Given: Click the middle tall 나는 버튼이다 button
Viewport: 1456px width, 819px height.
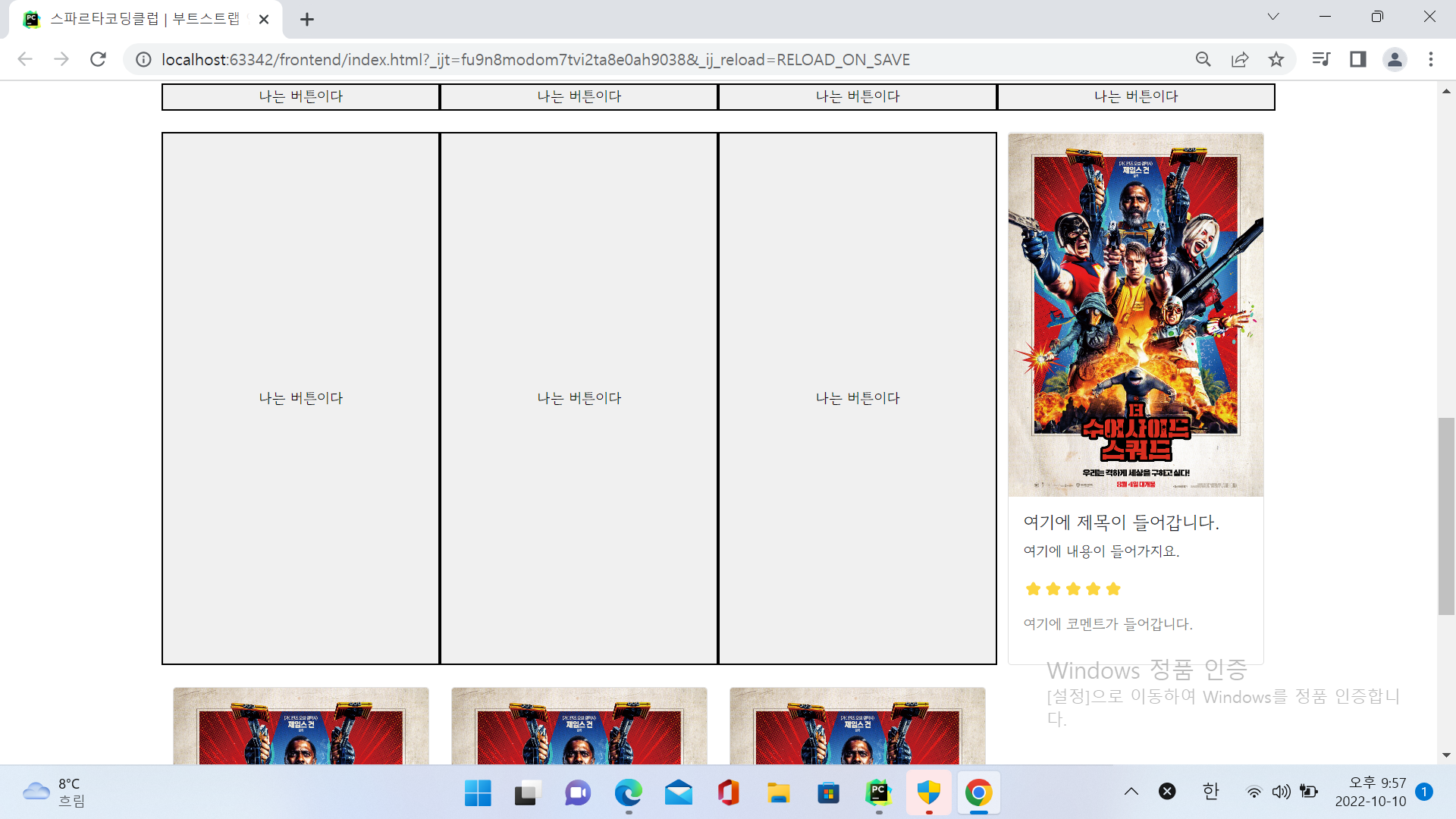Looking at the screenshot, I should coord(579,398).
